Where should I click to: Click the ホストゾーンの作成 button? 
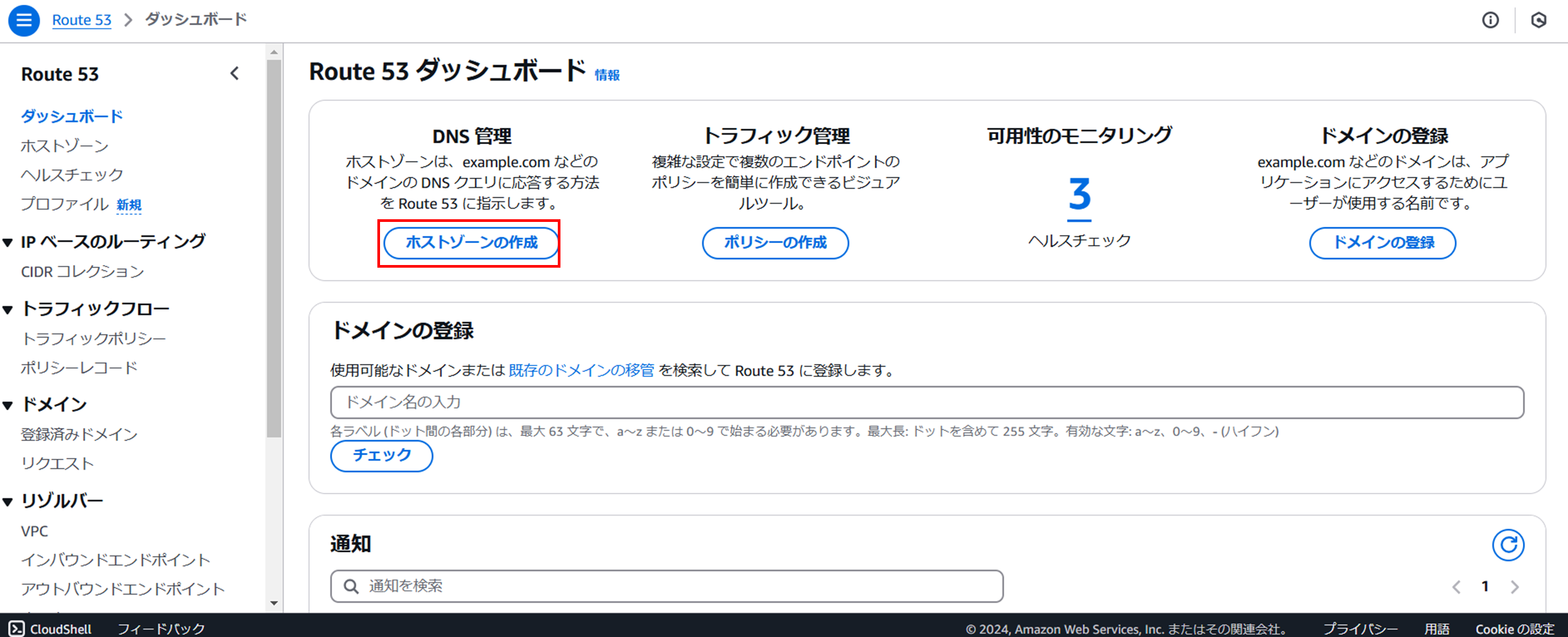(x=471, y=243)
